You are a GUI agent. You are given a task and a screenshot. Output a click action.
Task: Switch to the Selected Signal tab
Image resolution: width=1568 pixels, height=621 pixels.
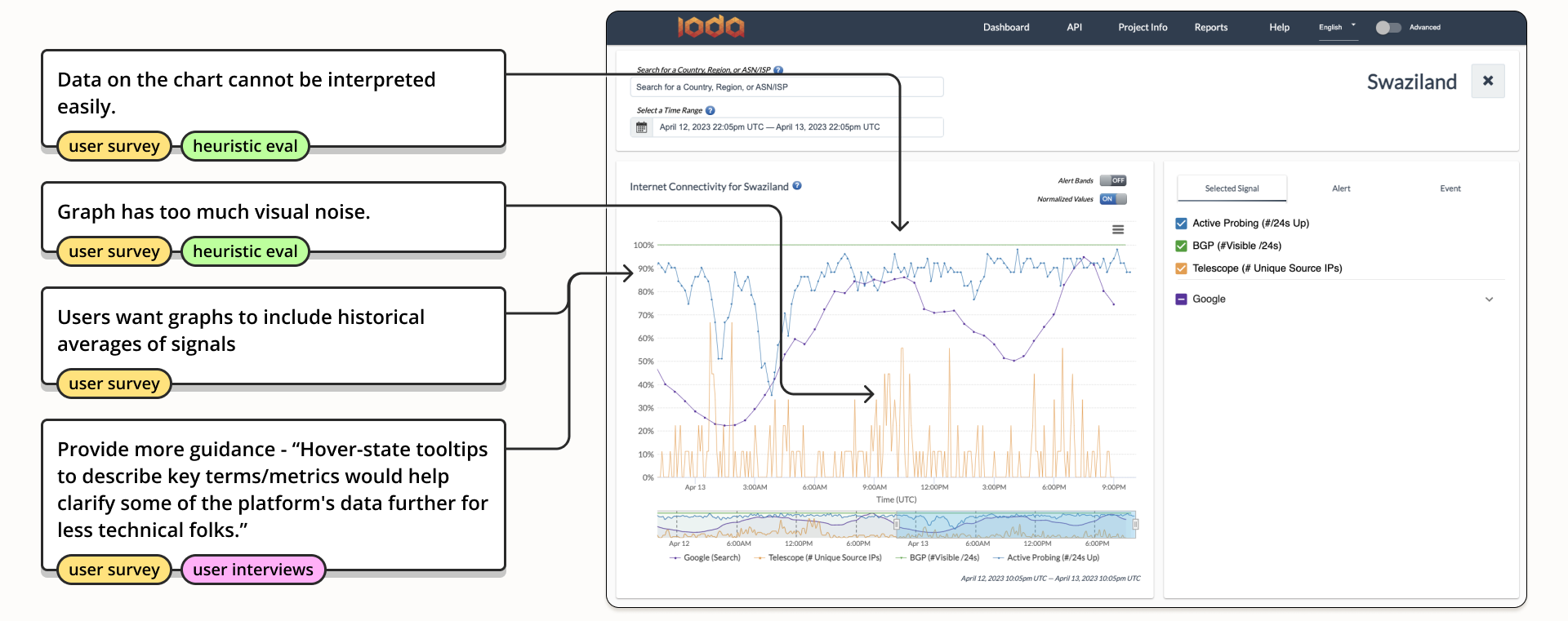(x=1232, y=189)
